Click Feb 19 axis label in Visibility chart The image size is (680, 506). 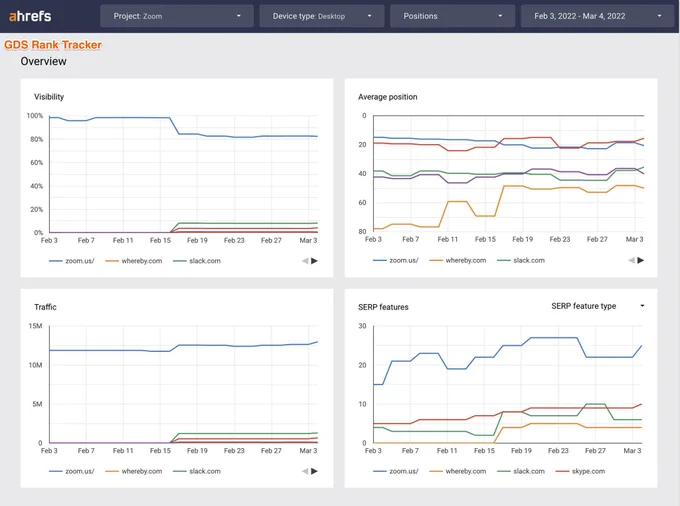[197, 240]
